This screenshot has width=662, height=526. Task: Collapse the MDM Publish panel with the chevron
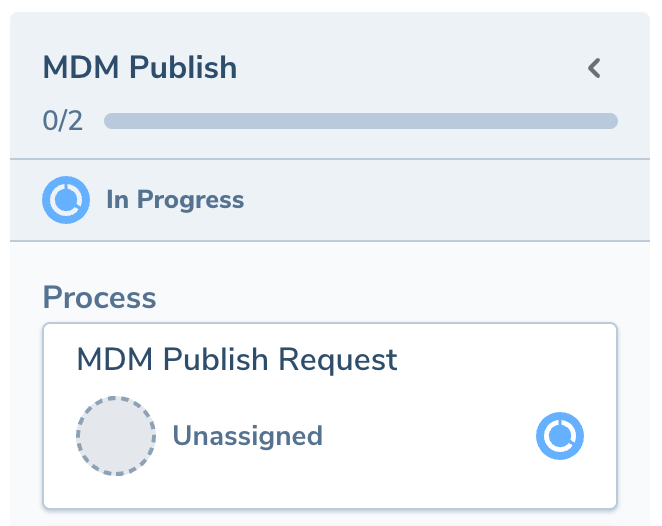tap(594, 68)
